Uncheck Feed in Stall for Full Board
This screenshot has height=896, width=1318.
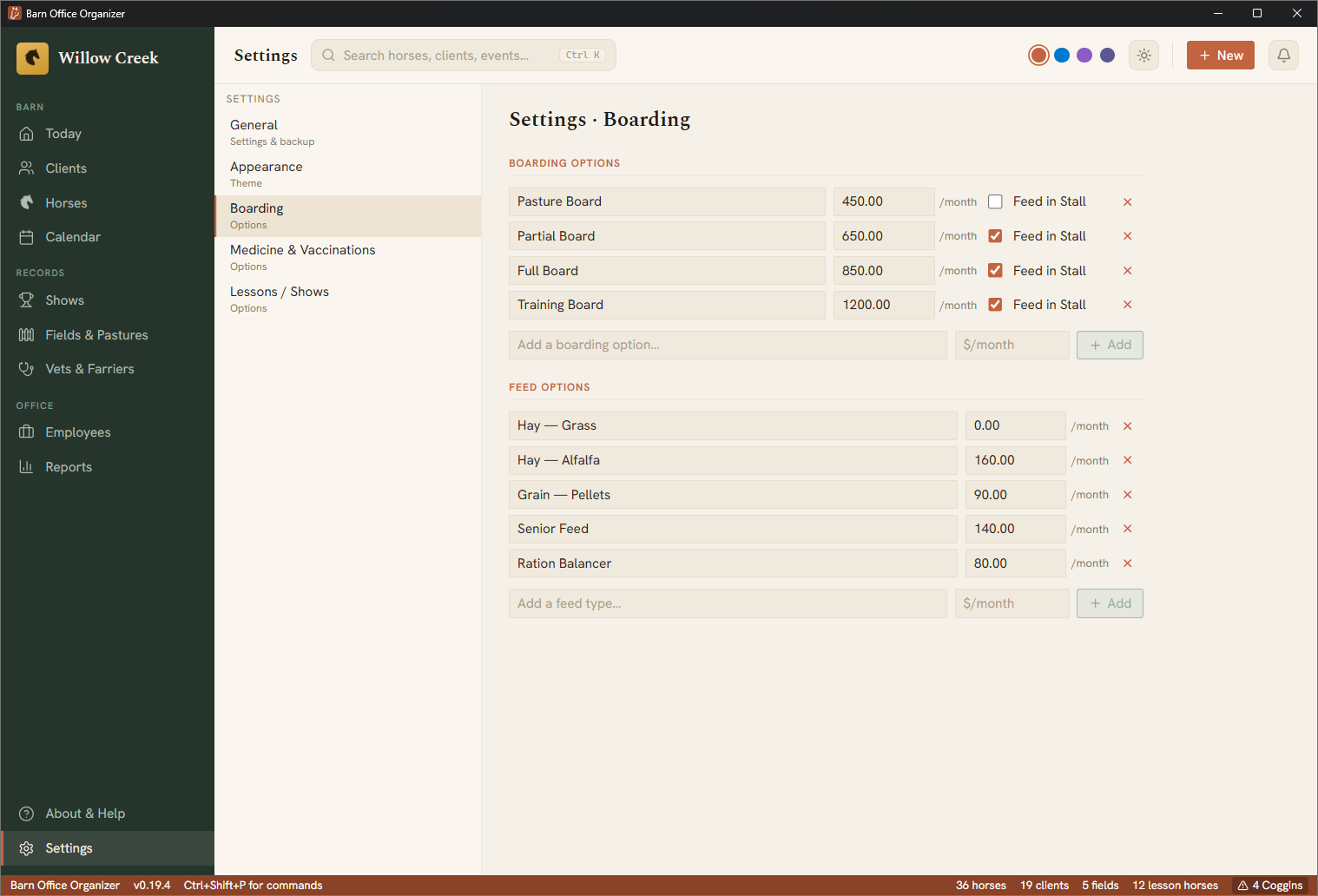pyautogui.click(x=995, y=271)
